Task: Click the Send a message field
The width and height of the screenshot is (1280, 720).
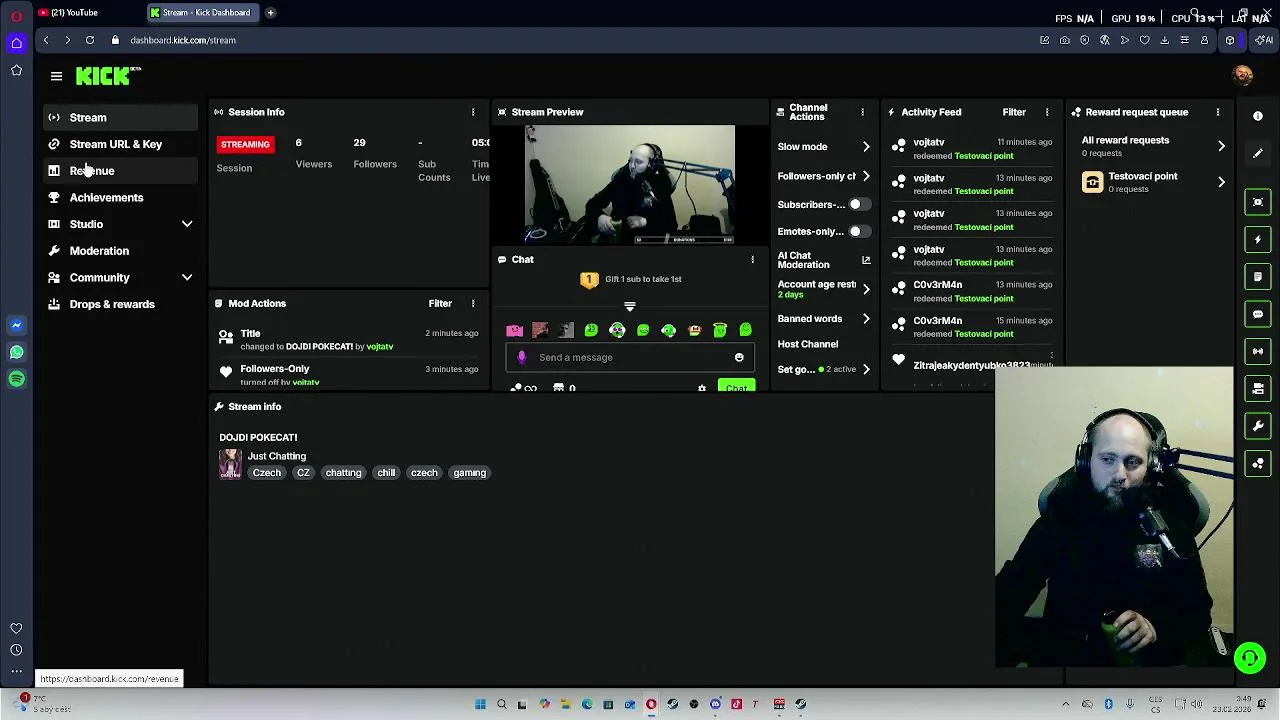Action: tap(630, 357)
